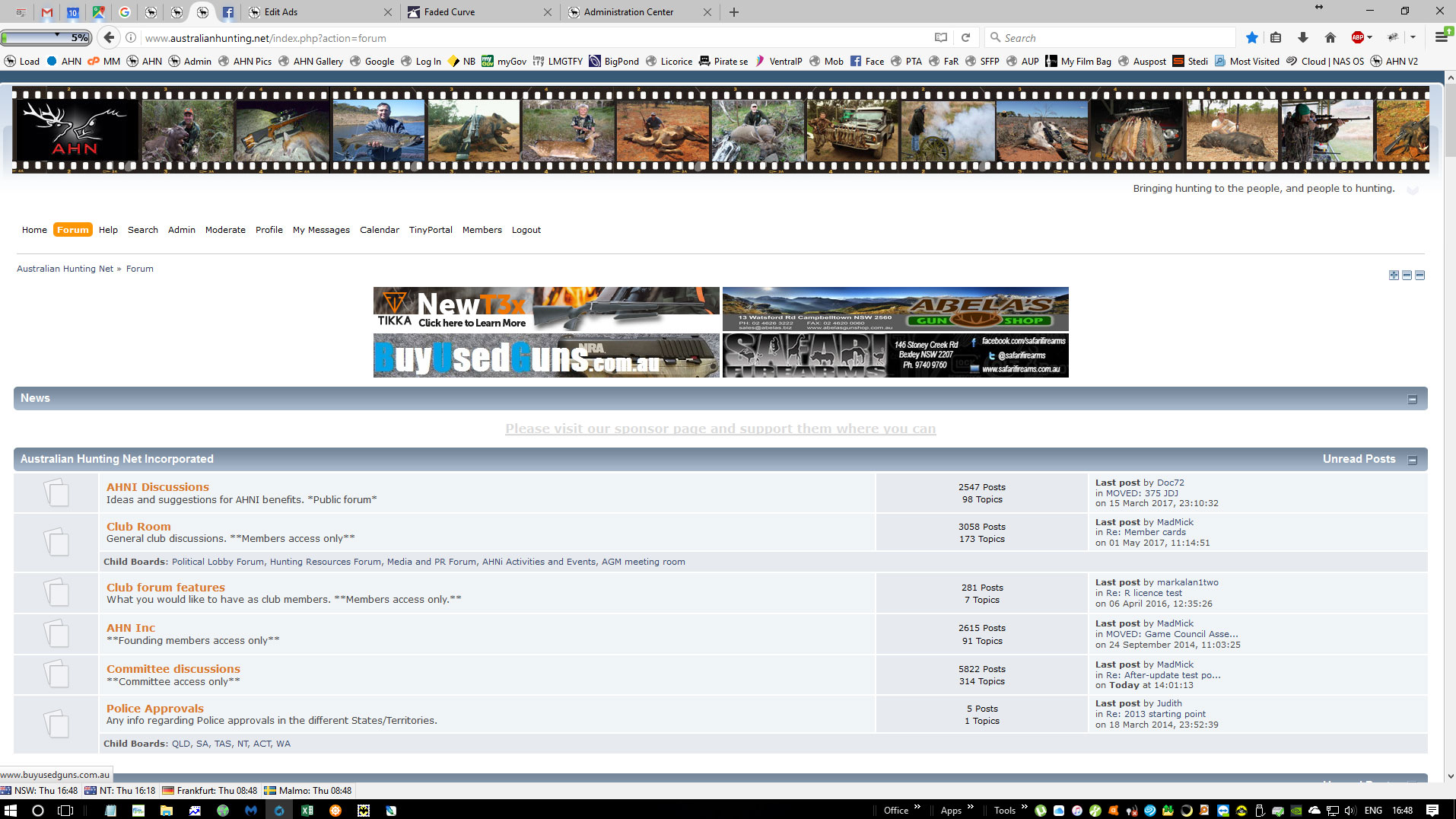The width and height of the screenshot is (1456, 819).
Task: Click the browser Home icon
Action: [x=1330, y=37]
